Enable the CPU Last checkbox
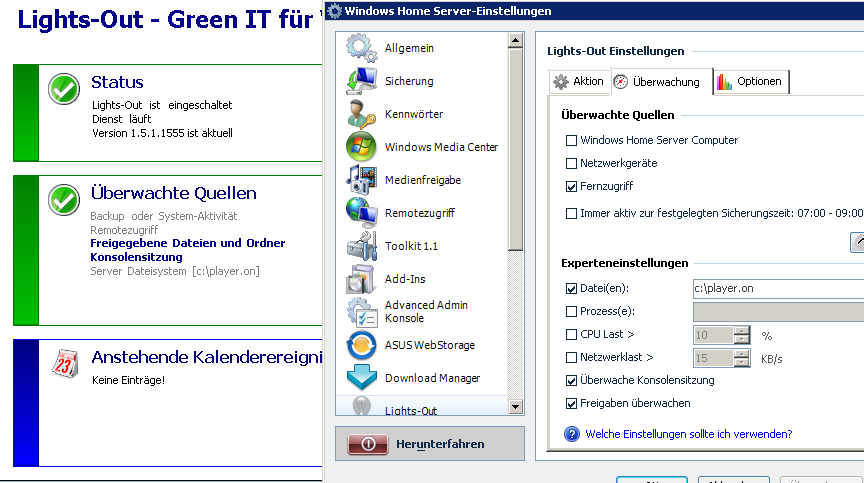Screen dimensions: 864x483 tap(572, 335)
